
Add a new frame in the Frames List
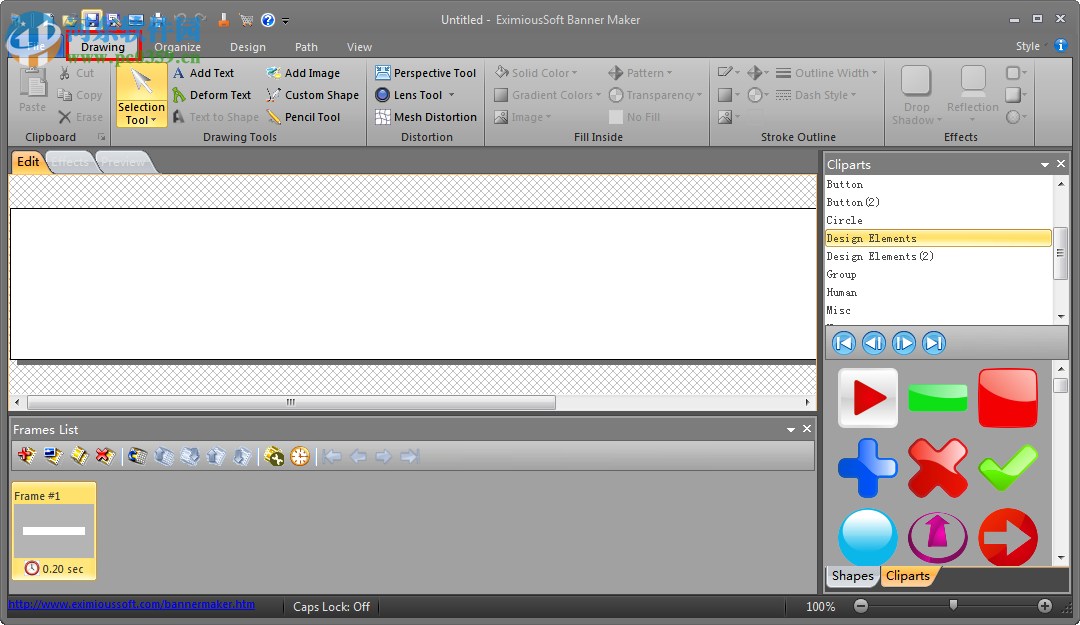[24, 456]
